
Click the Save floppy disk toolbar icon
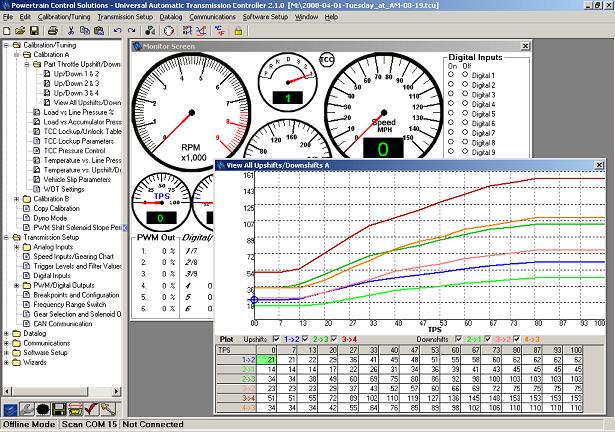[x=34, y=31]
